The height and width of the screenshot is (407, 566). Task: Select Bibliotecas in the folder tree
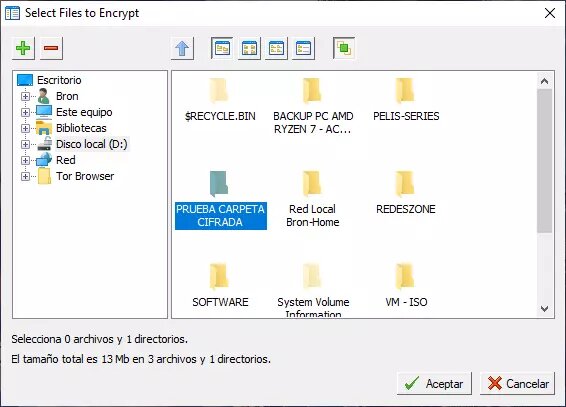81,128
